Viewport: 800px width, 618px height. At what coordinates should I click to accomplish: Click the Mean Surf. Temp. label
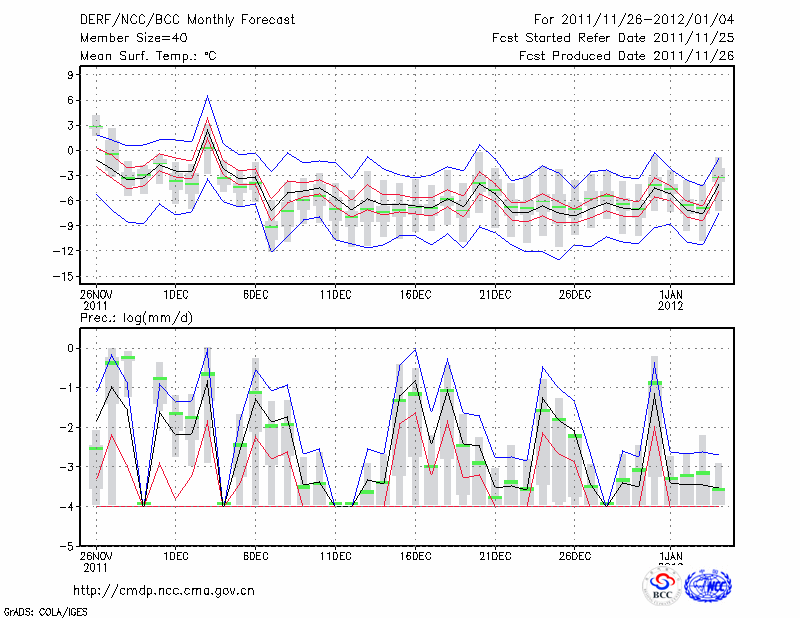[x=147, y=56]
